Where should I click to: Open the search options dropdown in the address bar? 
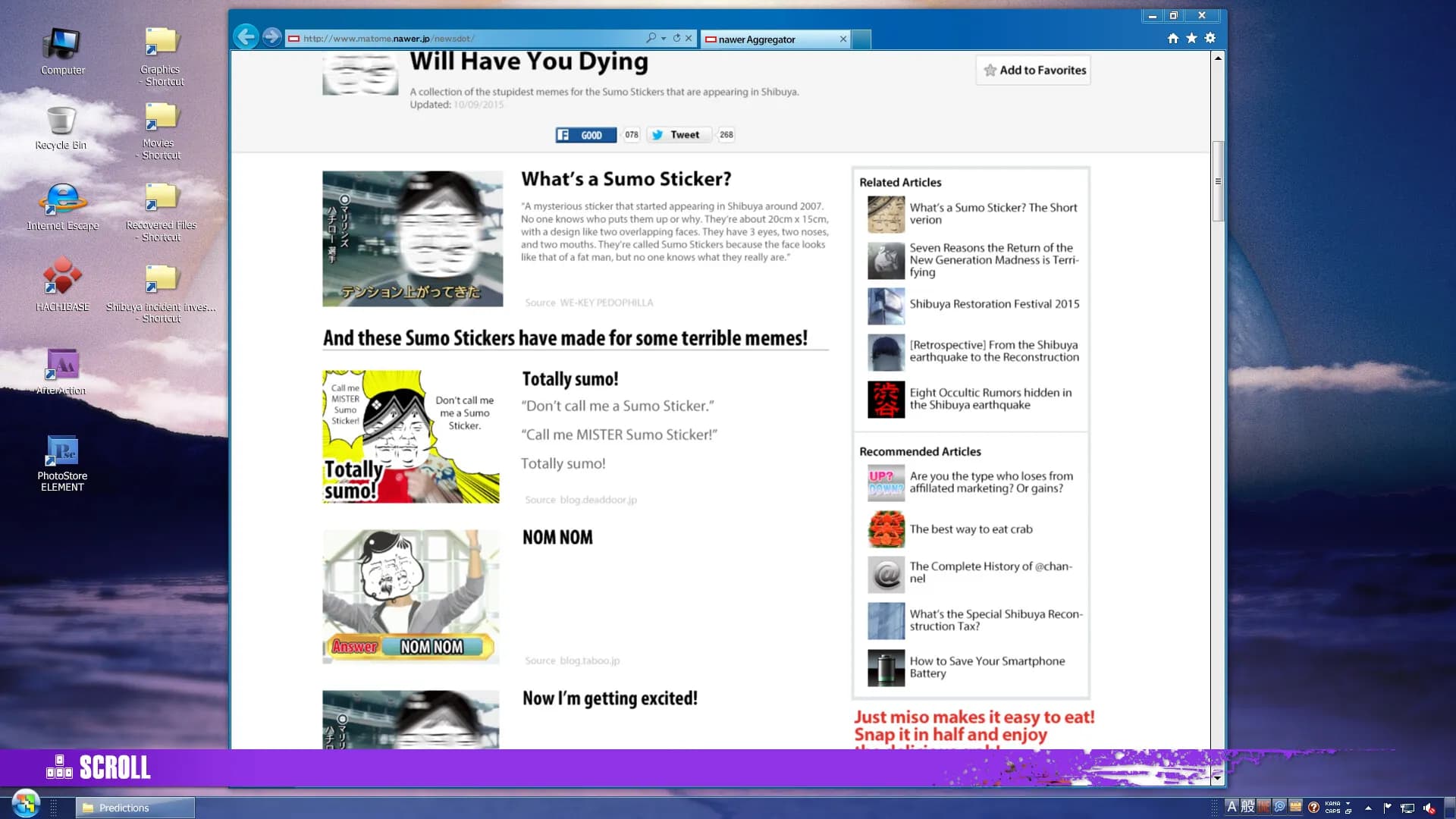click(662, 38)
